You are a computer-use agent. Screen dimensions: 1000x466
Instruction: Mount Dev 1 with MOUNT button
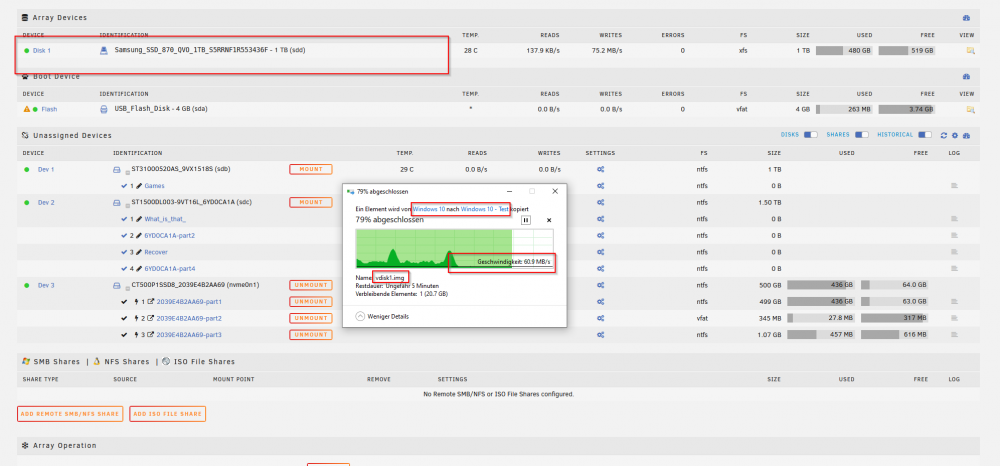click(311, 170)
